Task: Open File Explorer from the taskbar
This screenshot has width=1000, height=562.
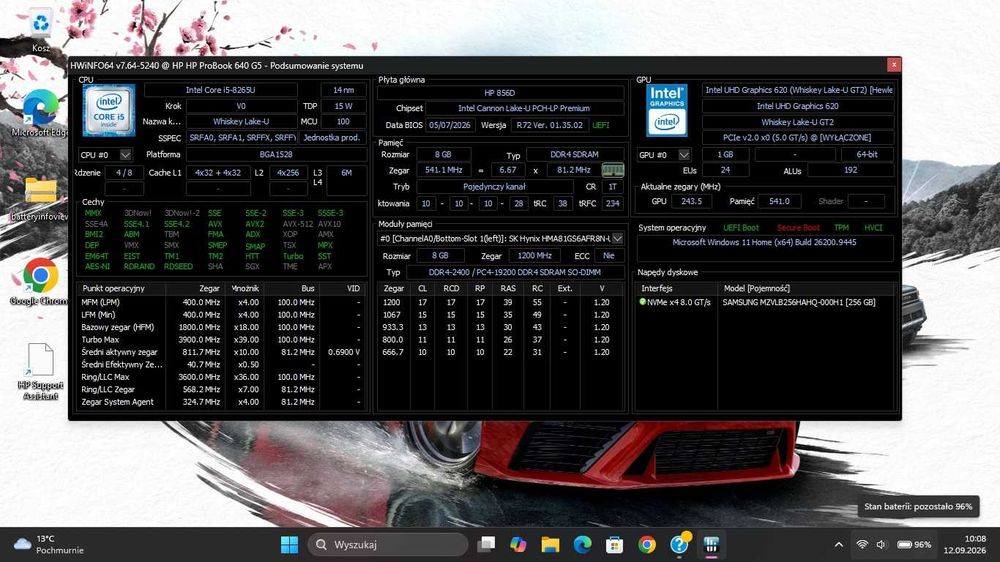Action: [x=550, y=545]
